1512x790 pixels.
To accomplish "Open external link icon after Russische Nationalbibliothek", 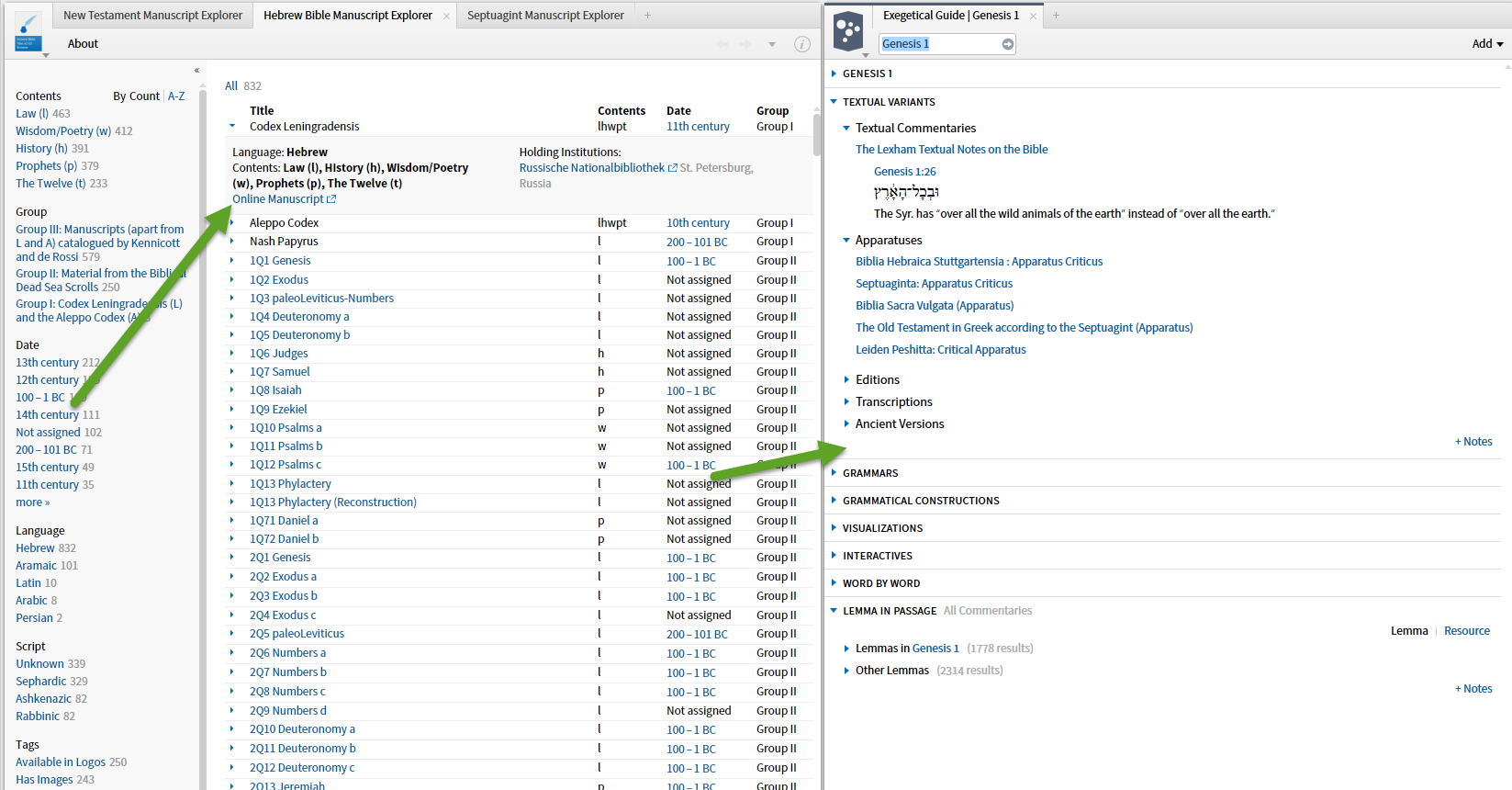I will [672, 168].
